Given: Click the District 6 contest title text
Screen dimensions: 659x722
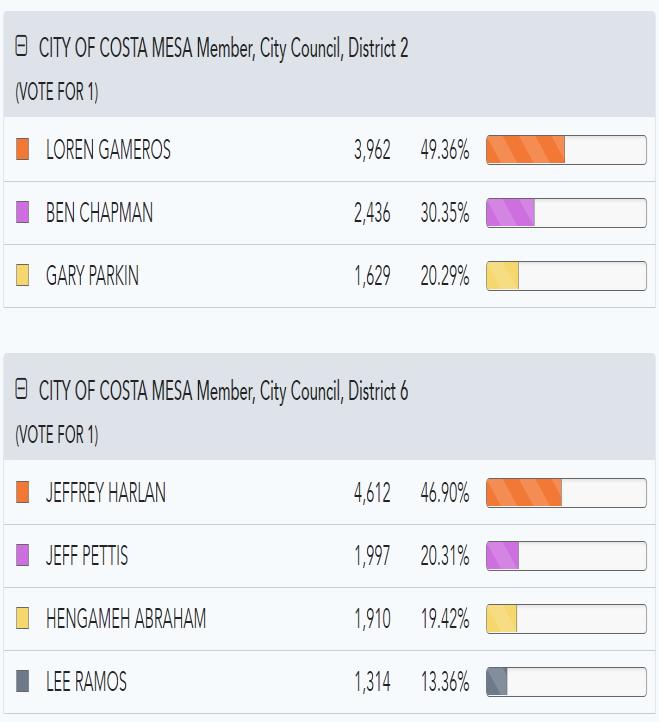Looking at the screenshot, I should point(223,391).
